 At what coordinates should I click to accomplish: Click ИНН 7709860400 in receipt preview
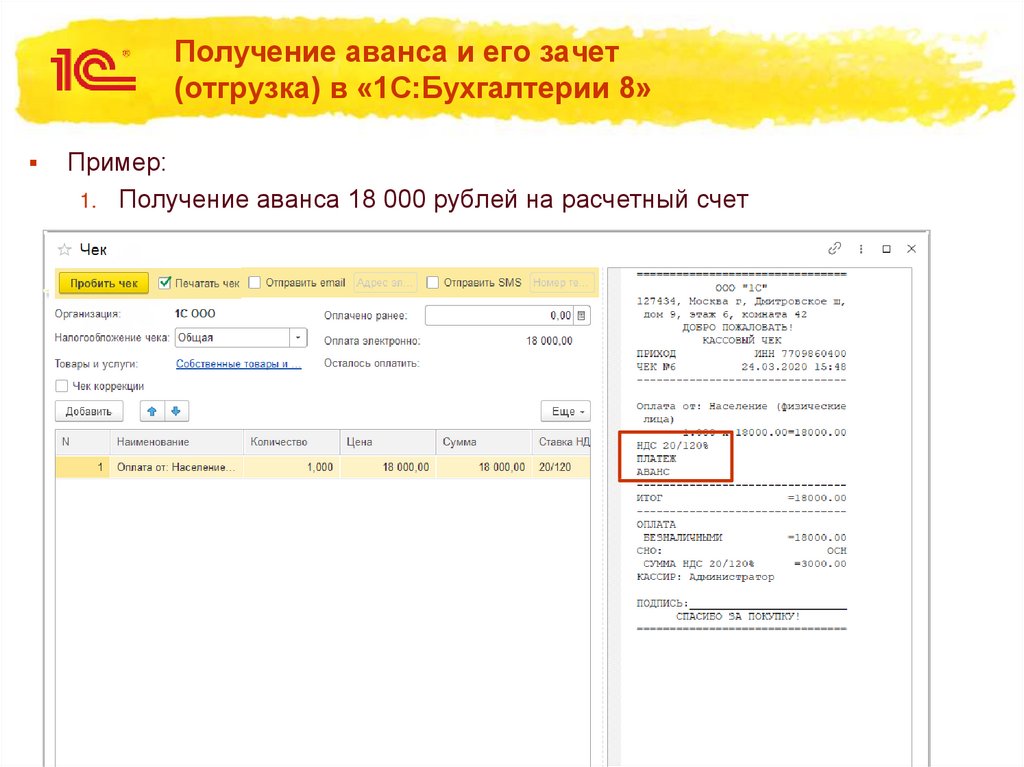[800, 353]
